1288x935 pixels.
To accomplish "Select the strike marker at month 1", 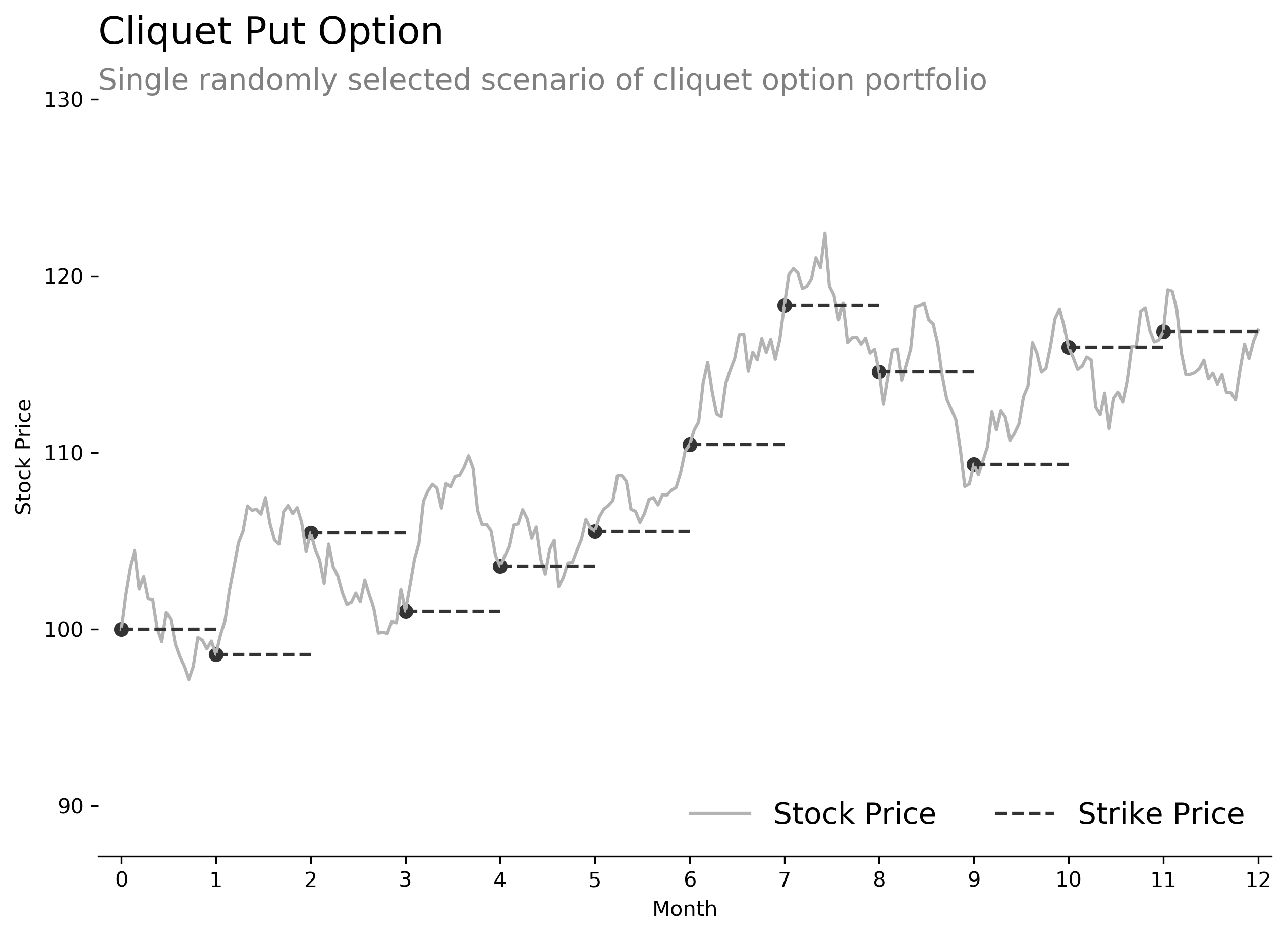I will 216,655.
